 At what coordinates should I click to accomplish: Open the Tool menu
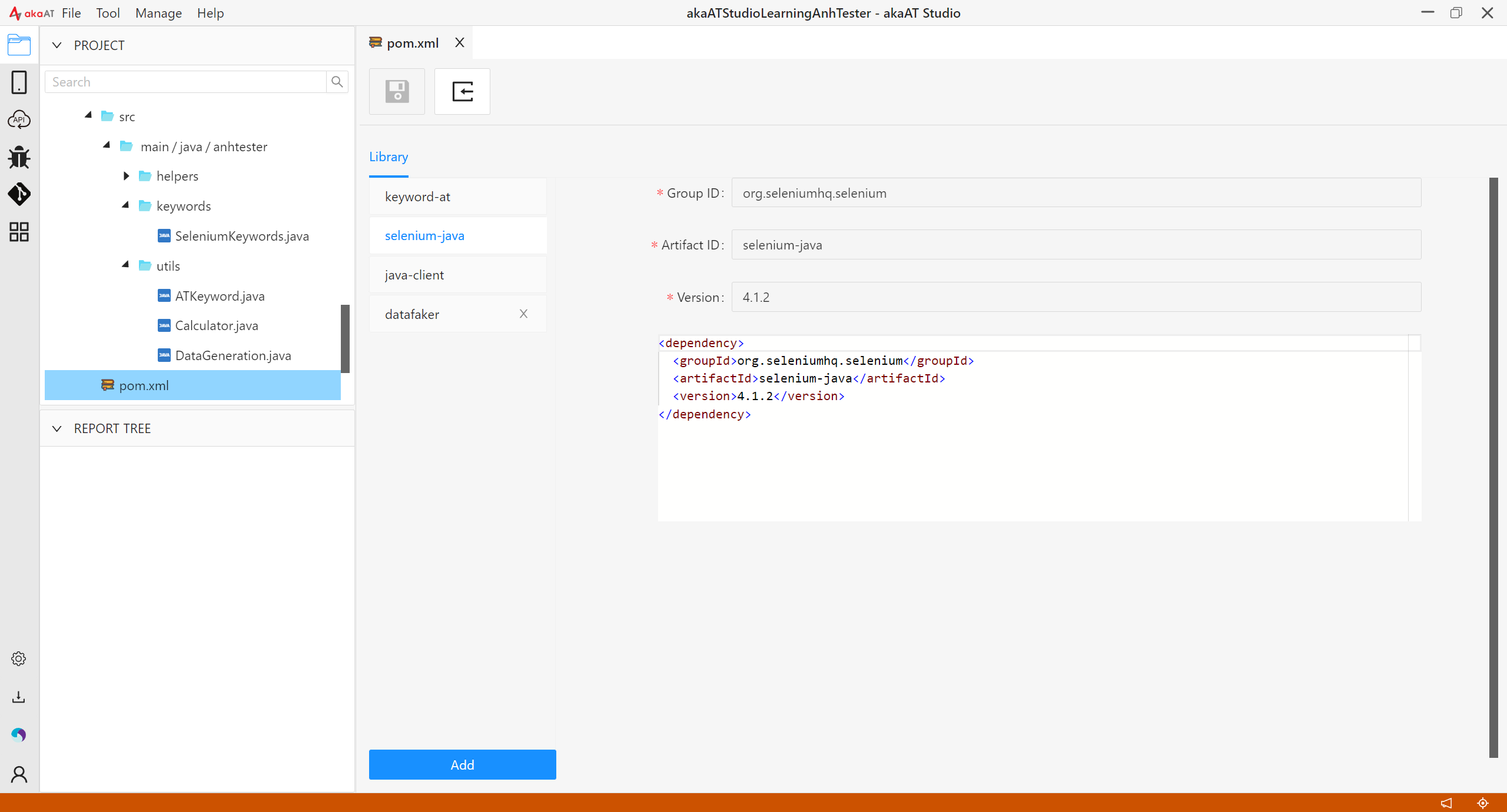coord(108,13)
